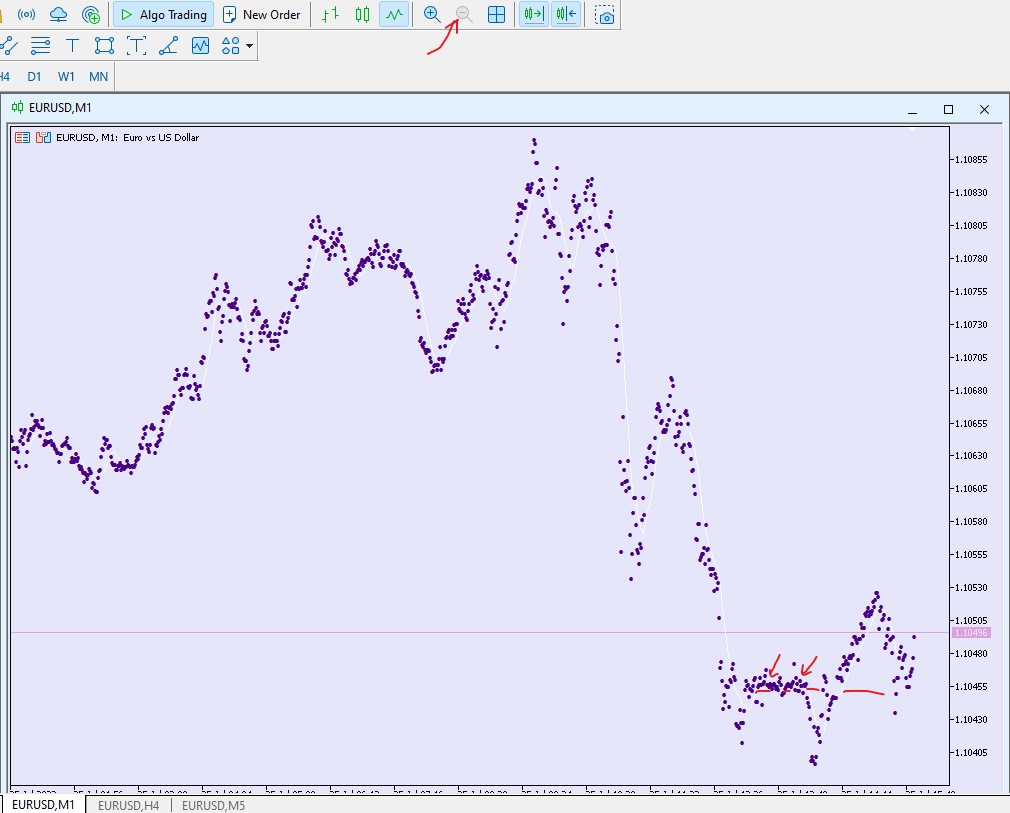Switch to the EURUSD,M5 chart tab

214,805
